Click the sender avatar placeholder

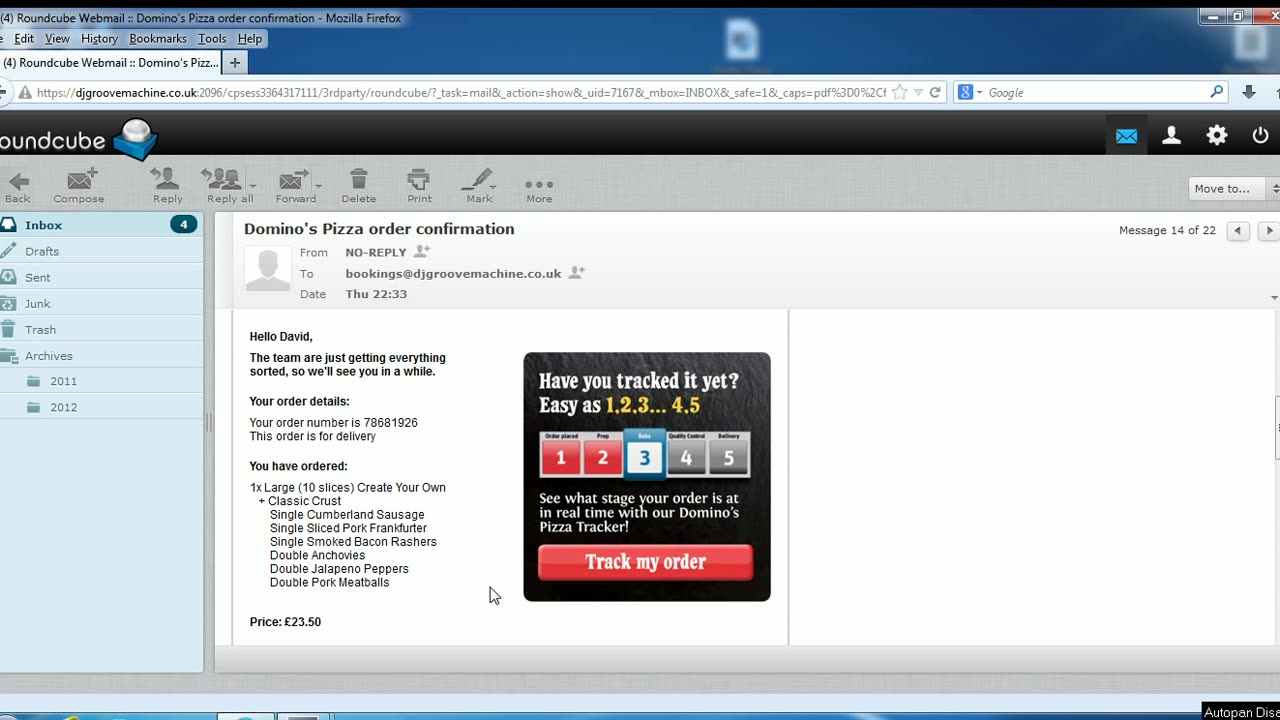(268, 269)
